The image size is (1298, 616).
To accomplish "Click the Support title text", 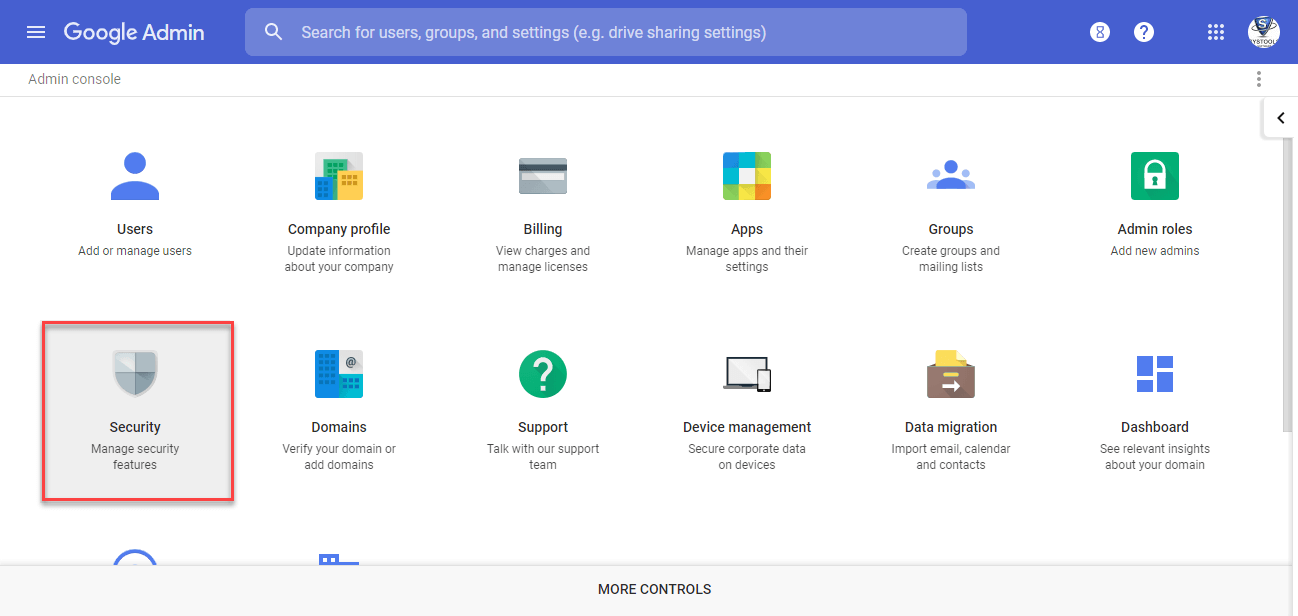I will [543, 427].
